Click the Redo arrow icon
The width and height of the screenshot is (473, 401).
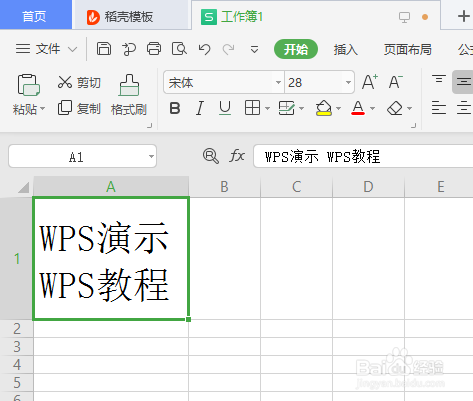pyautogui.click(x=229, y=49)
